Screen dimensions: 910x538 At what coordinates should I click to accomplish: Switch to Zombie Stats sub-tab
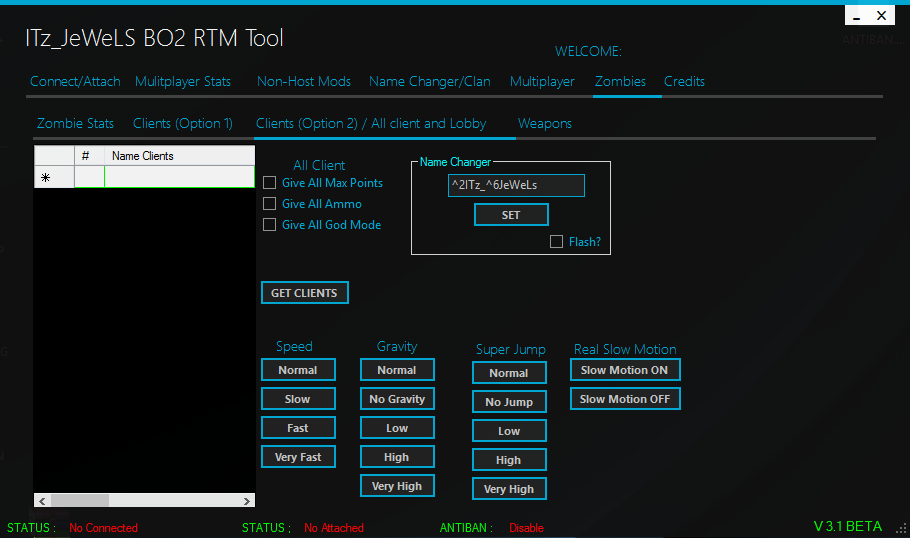pos(75,123)
